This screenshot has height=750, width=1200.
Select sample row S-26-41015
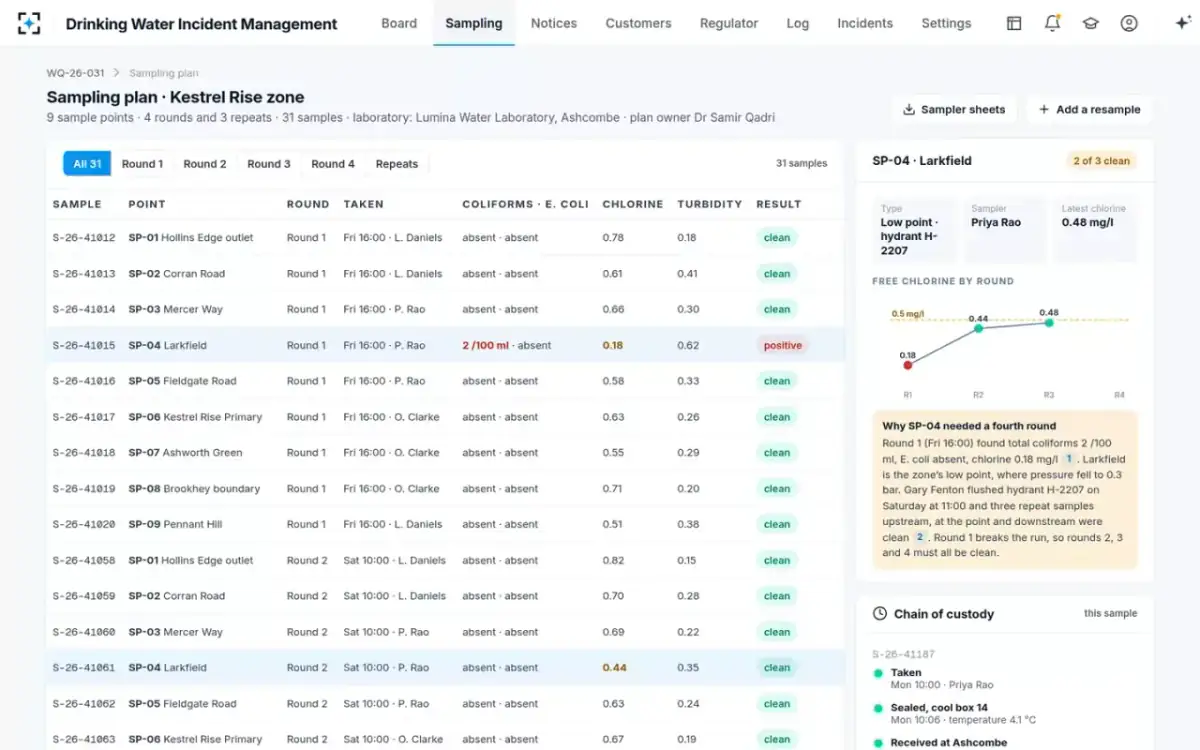(445, 345)
